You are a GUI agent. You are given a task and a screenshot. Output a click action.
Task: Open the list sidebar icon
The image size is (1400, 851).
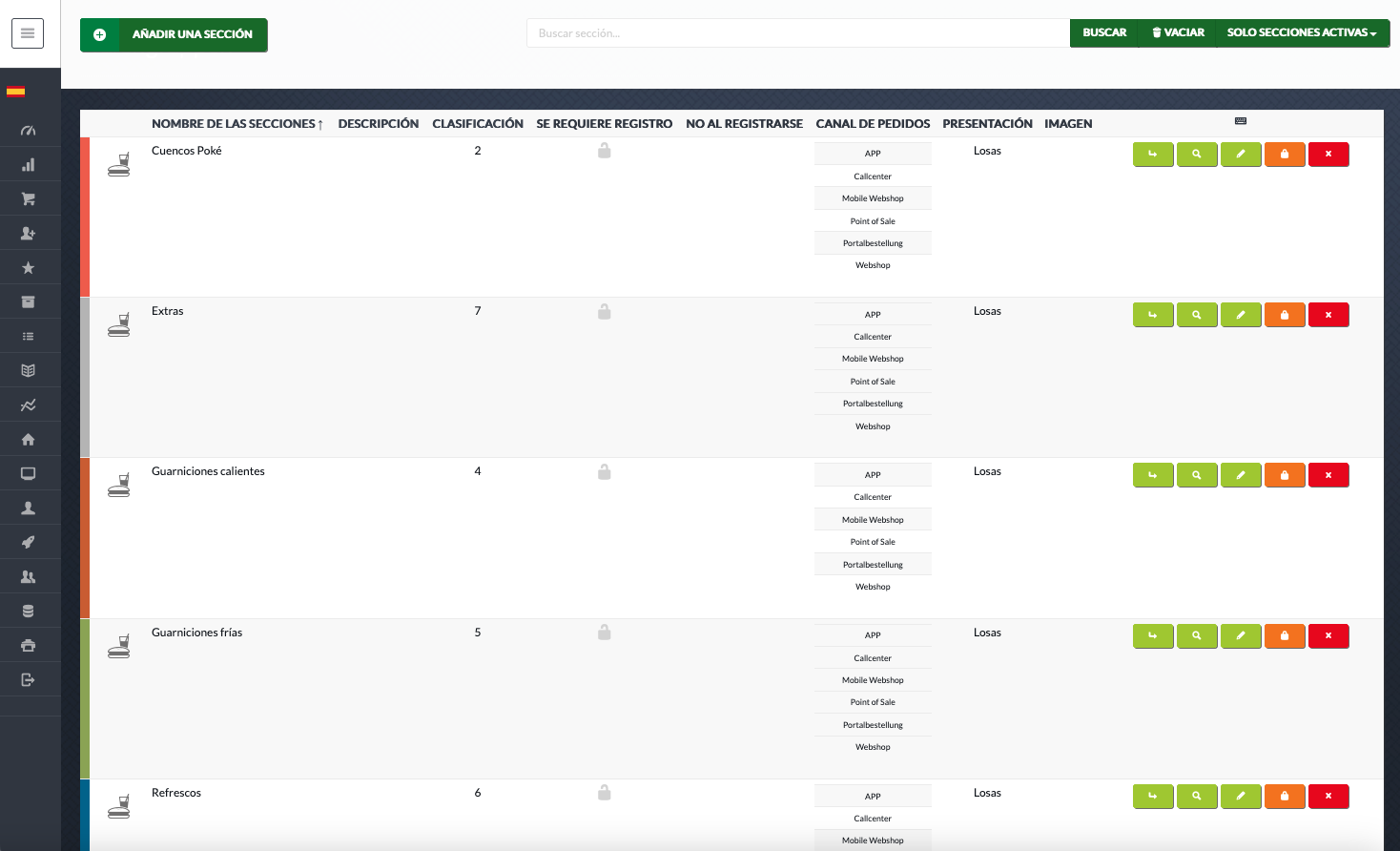point(28,337)
